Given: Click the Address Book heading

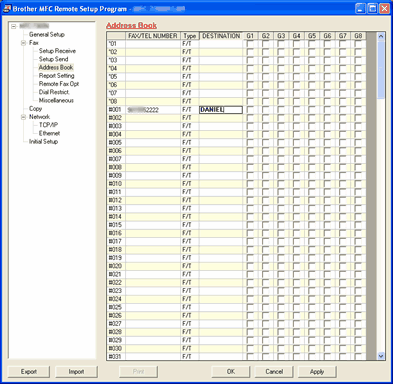Looking at the screenshot, I should (x=131, y=25).
